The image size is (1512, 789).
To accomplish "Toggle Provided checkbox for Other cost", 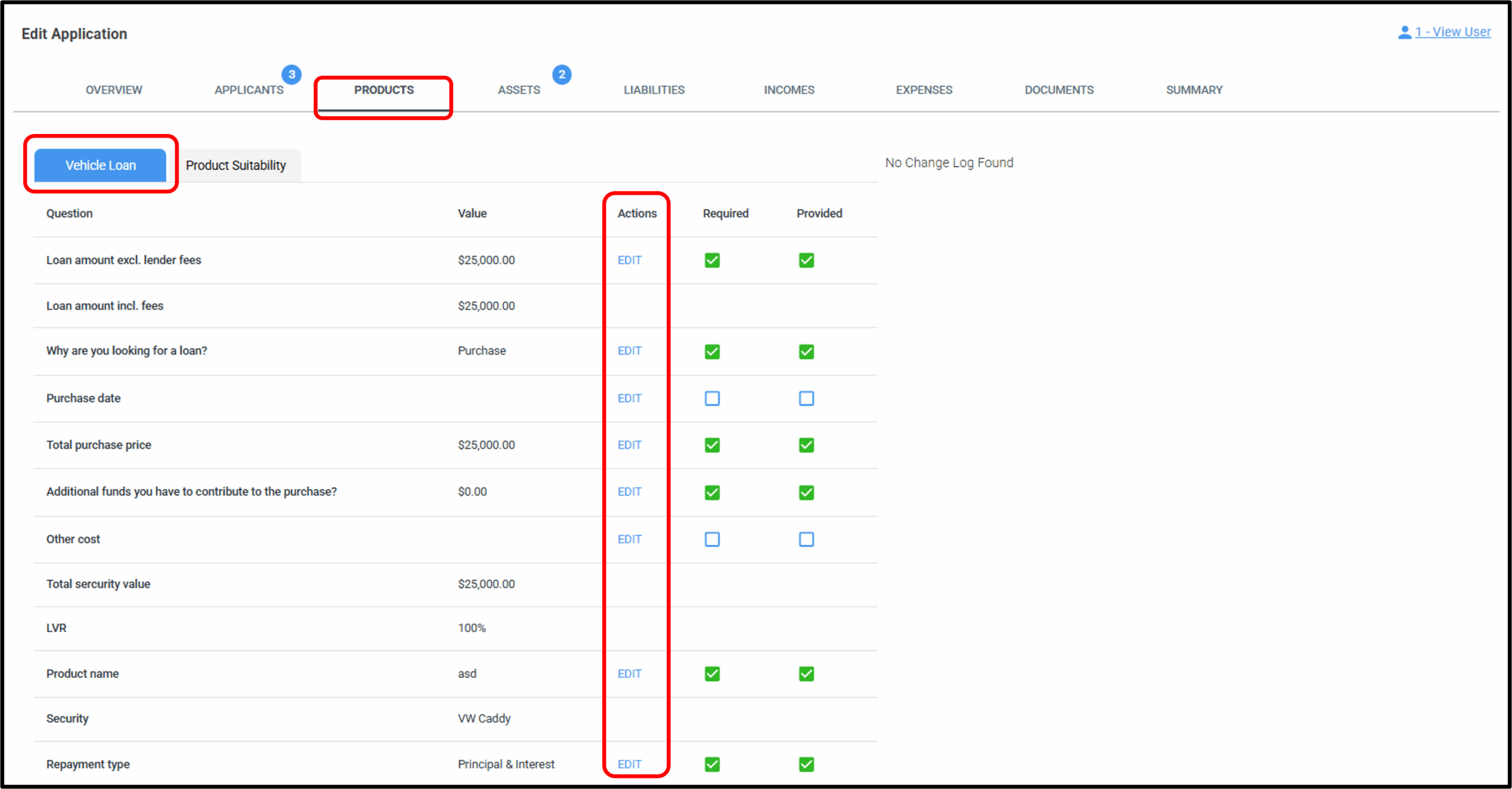I will (x=806, y=539).
